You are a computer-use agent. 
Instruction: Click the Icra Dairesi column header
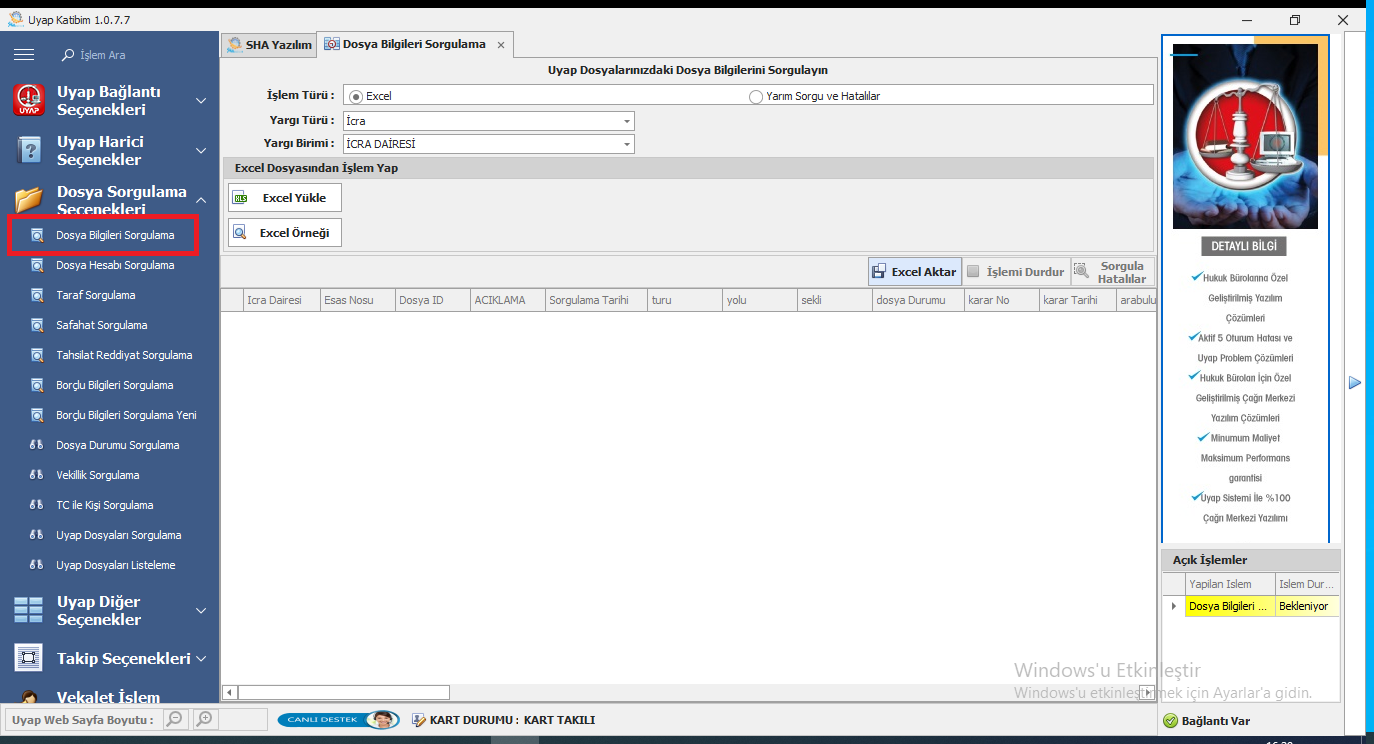[282, 300]
